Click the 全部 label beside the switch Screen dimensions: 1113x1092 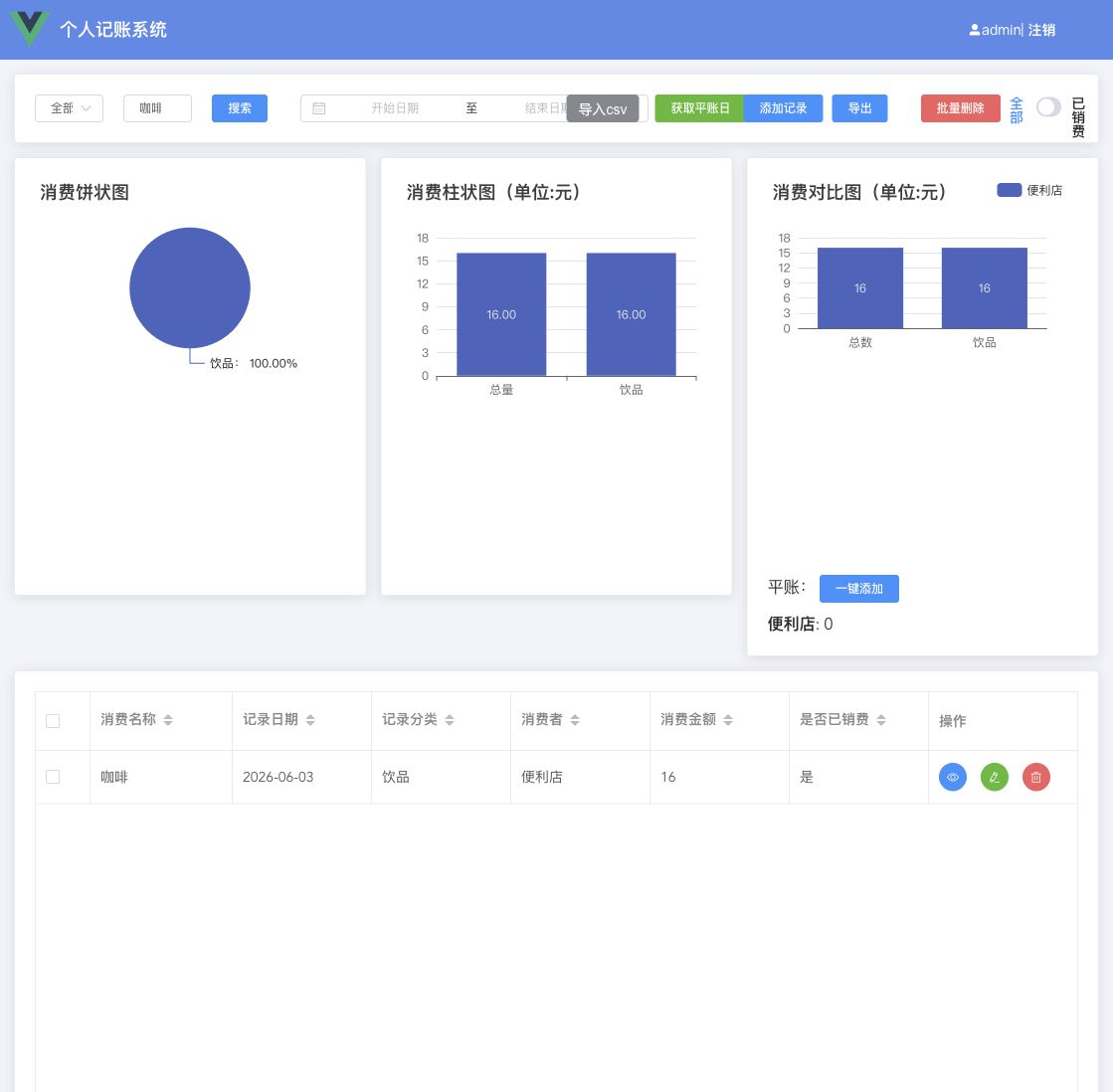[x=1017, y=110]
